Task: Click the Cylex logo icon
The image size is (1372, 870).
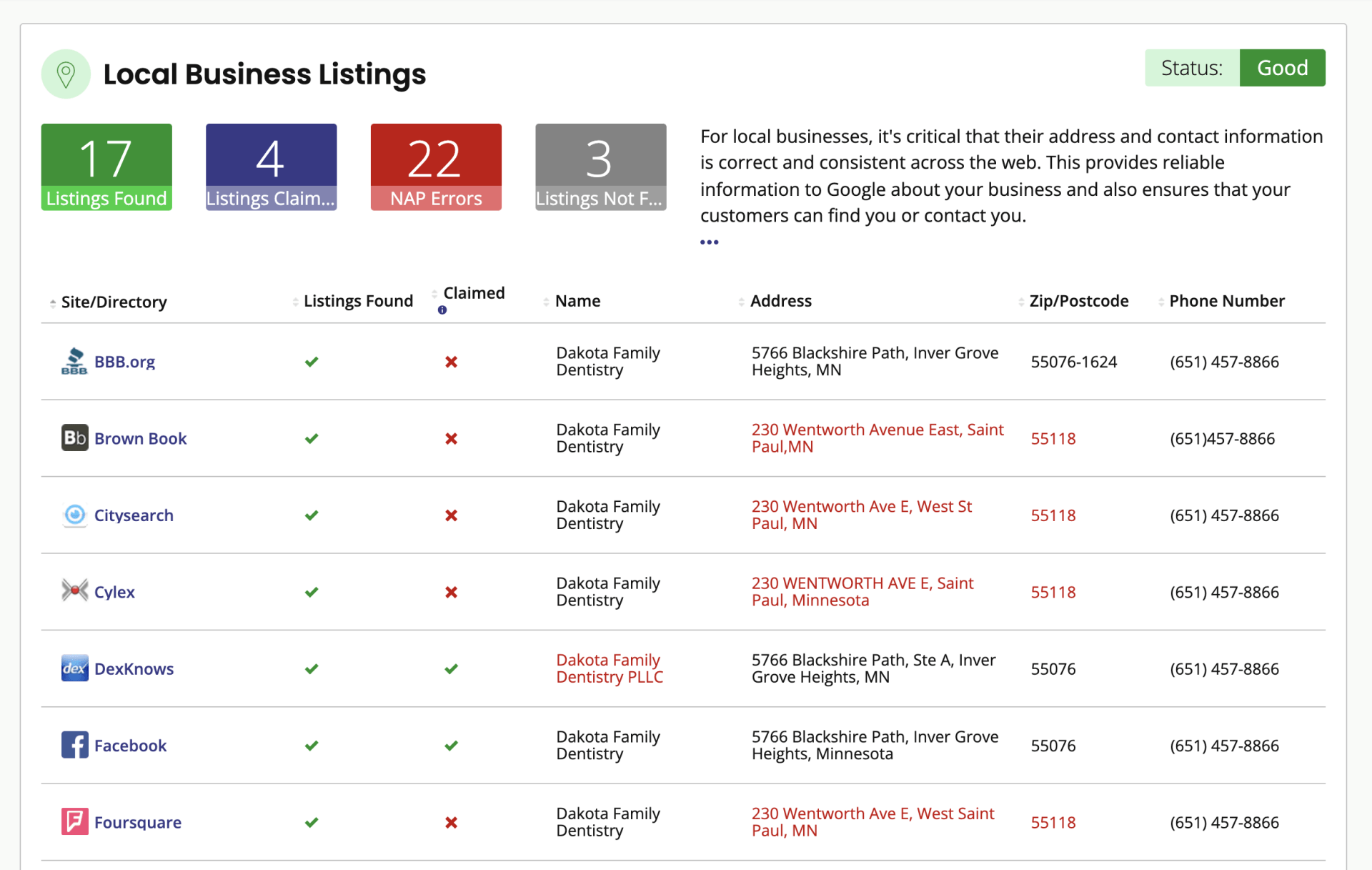Action: coord(74,591)
